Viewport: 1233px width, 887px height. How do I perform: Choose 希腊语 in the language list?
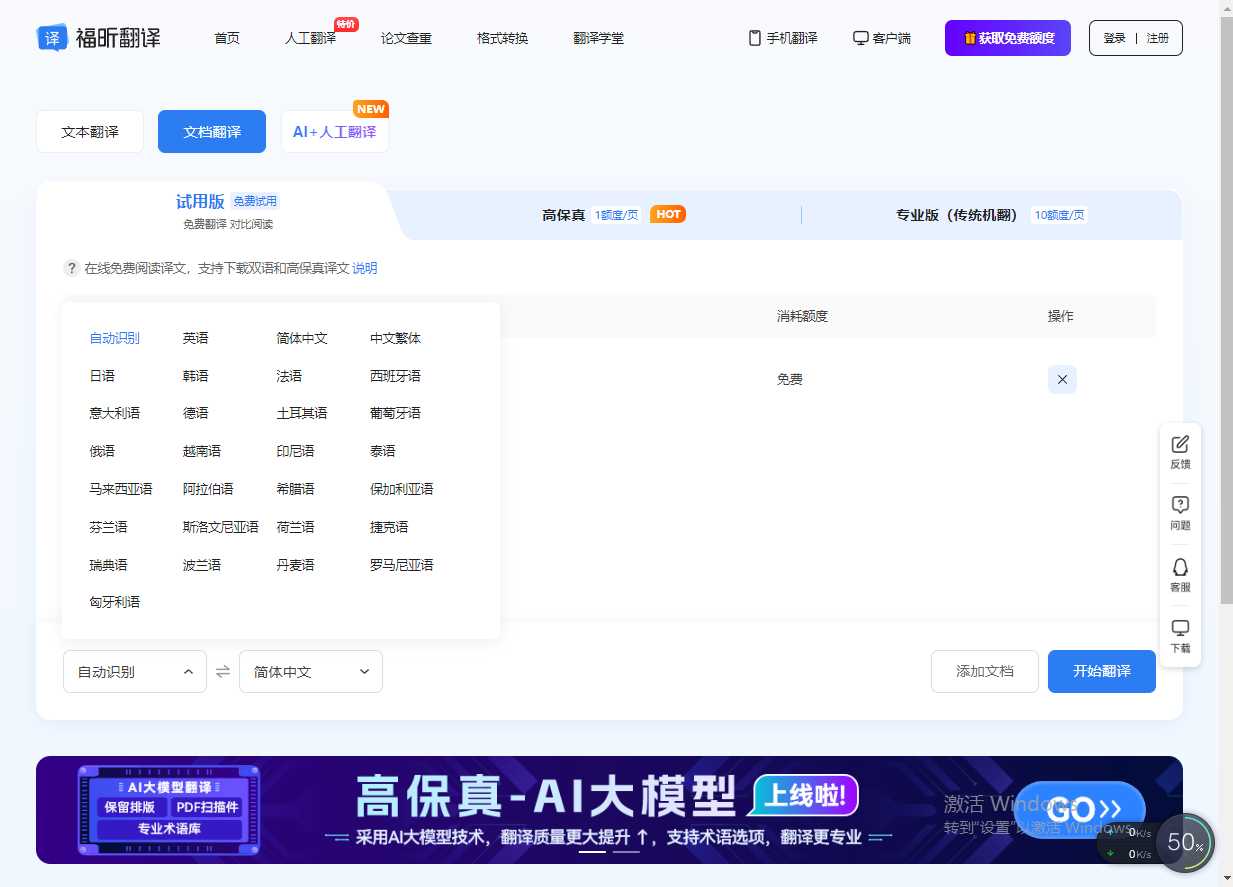click(295, 489)
